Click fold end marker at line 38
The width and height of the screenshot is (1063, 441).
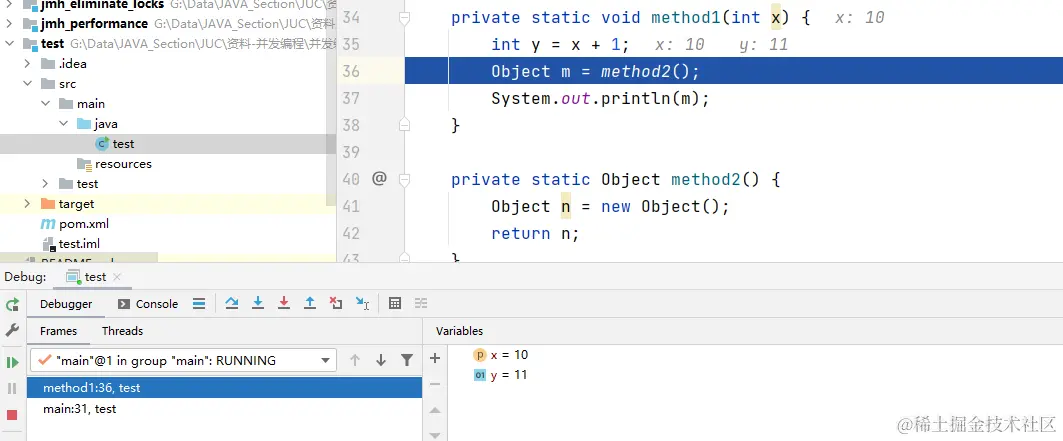click(x=405, y=125)
